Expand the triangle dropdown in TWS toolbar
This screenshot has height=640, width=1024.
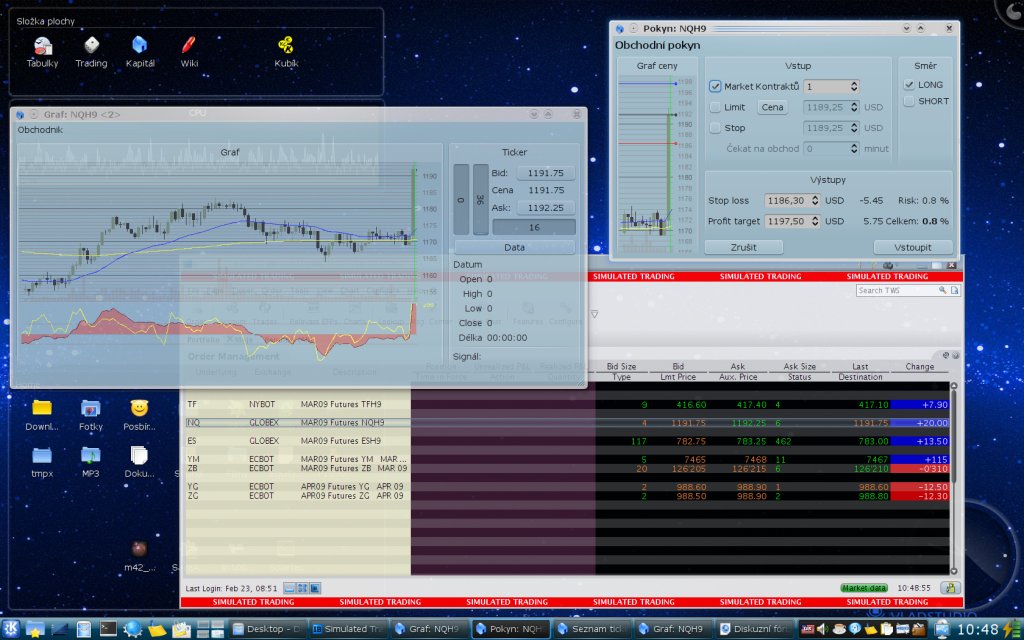click(594, 314)
